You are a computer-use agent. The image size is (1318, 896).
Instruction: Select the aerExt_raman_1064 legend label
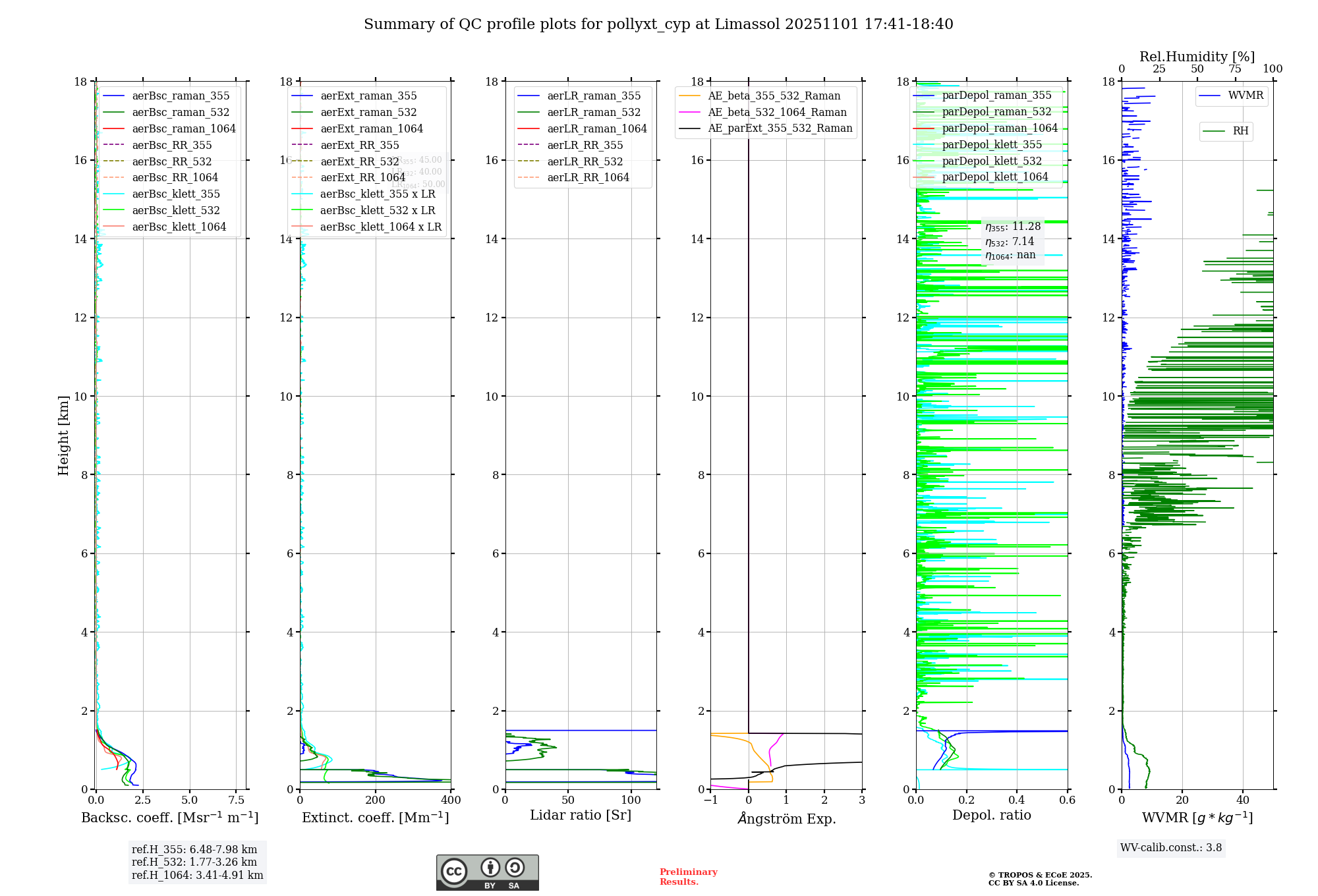[372, 129]
